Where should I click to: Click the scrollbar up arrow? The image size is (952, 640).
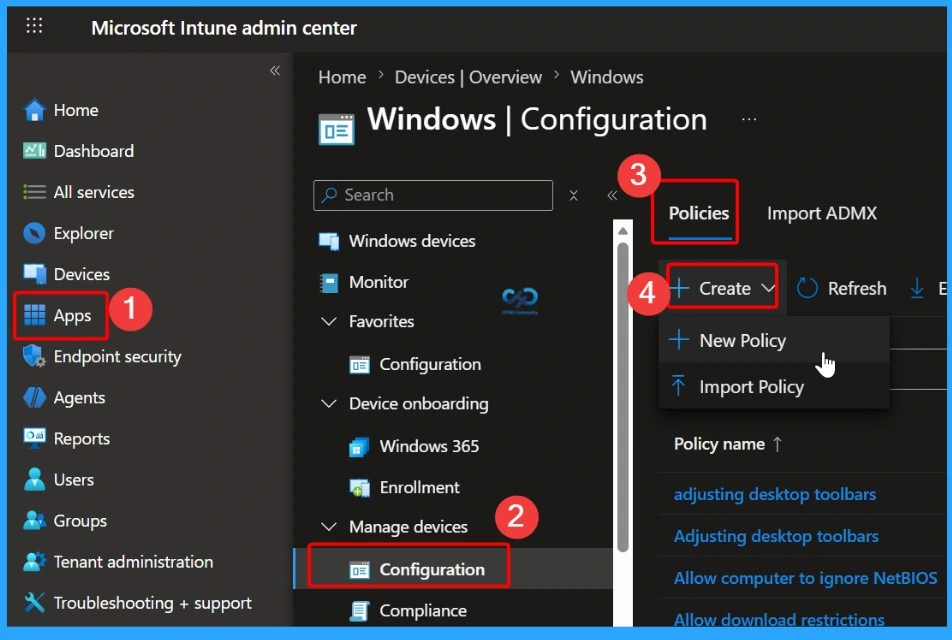click(x=622, y=231)
